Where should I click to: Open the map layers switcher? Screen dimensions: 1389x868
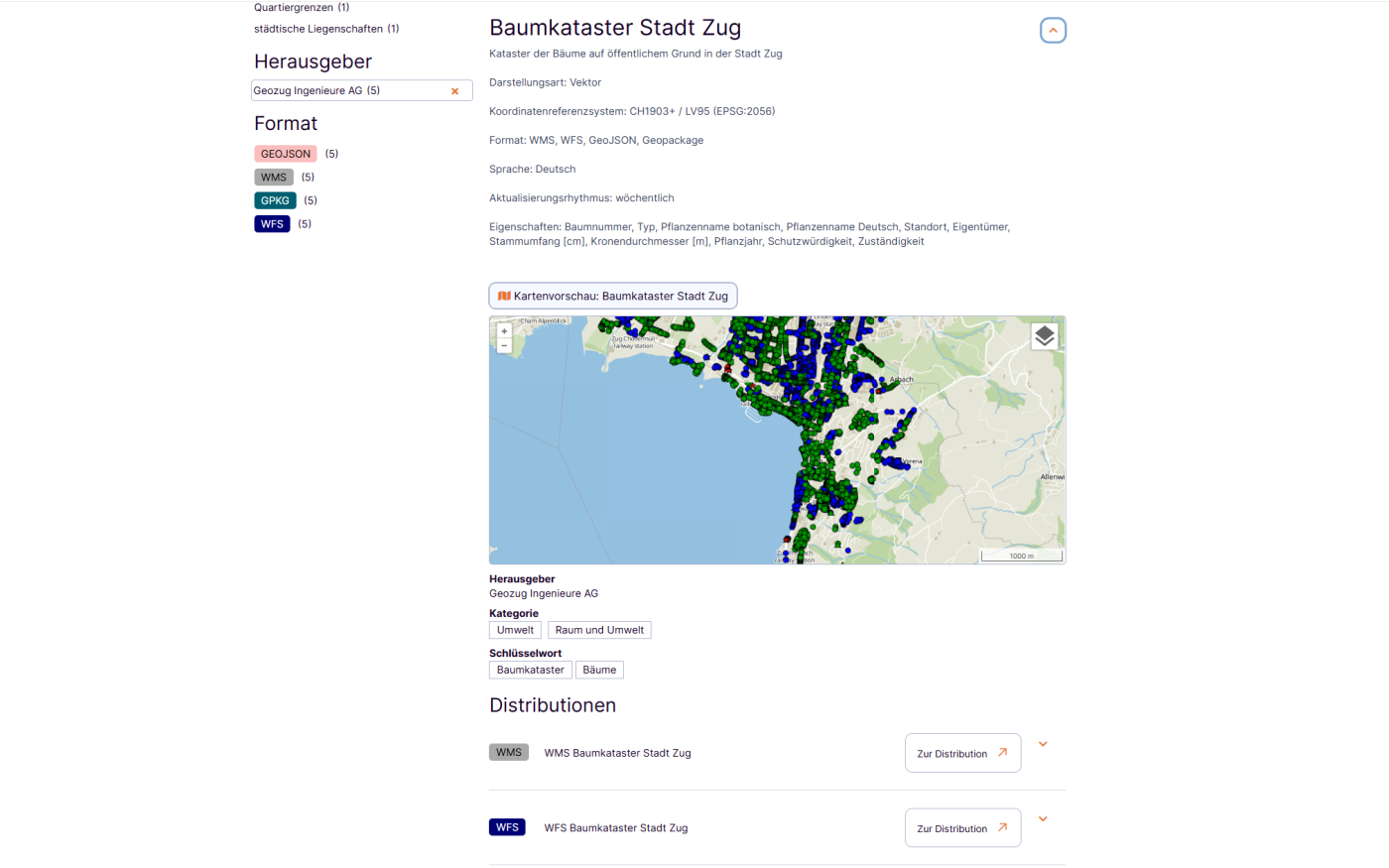1044,337
